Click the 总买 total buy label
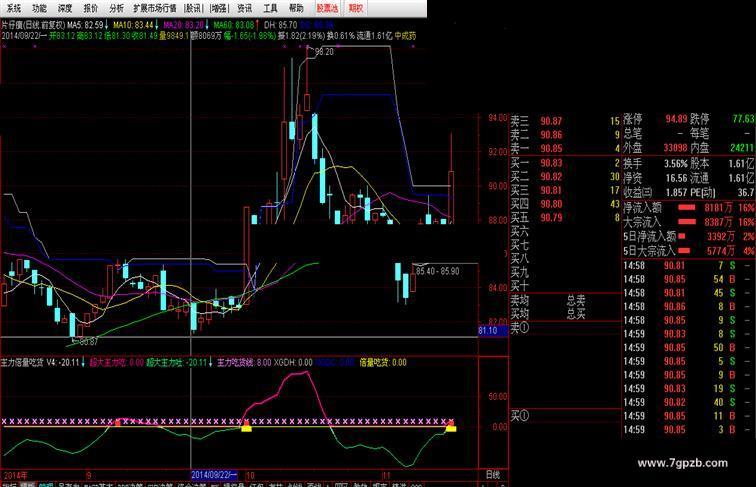 click(x=576, y=314)
